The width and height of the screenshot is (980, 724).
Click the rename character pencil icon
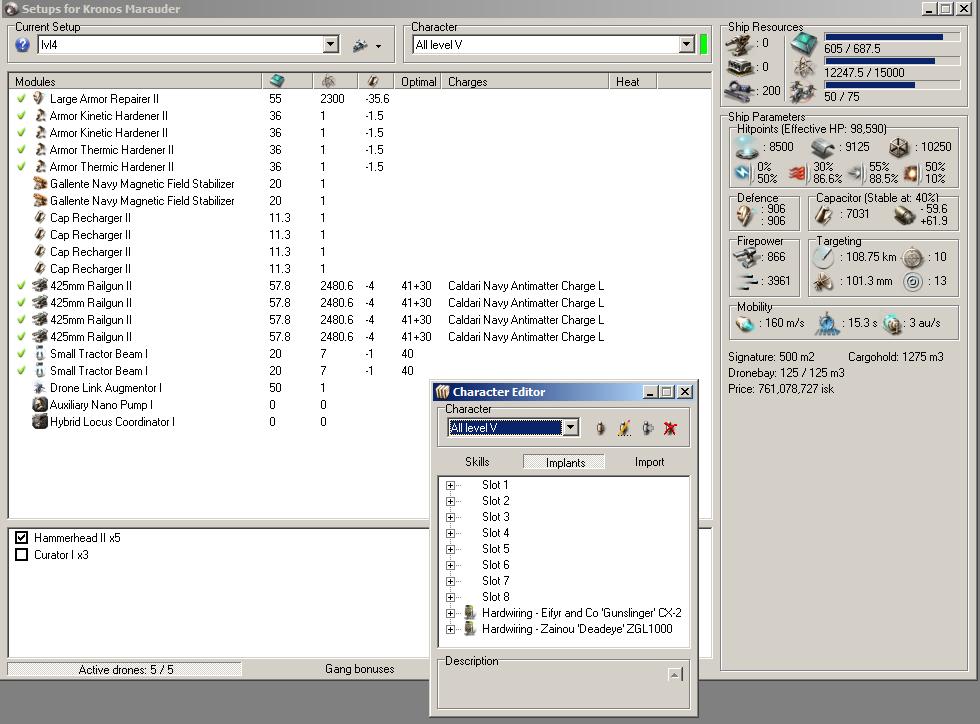point(623,428)
